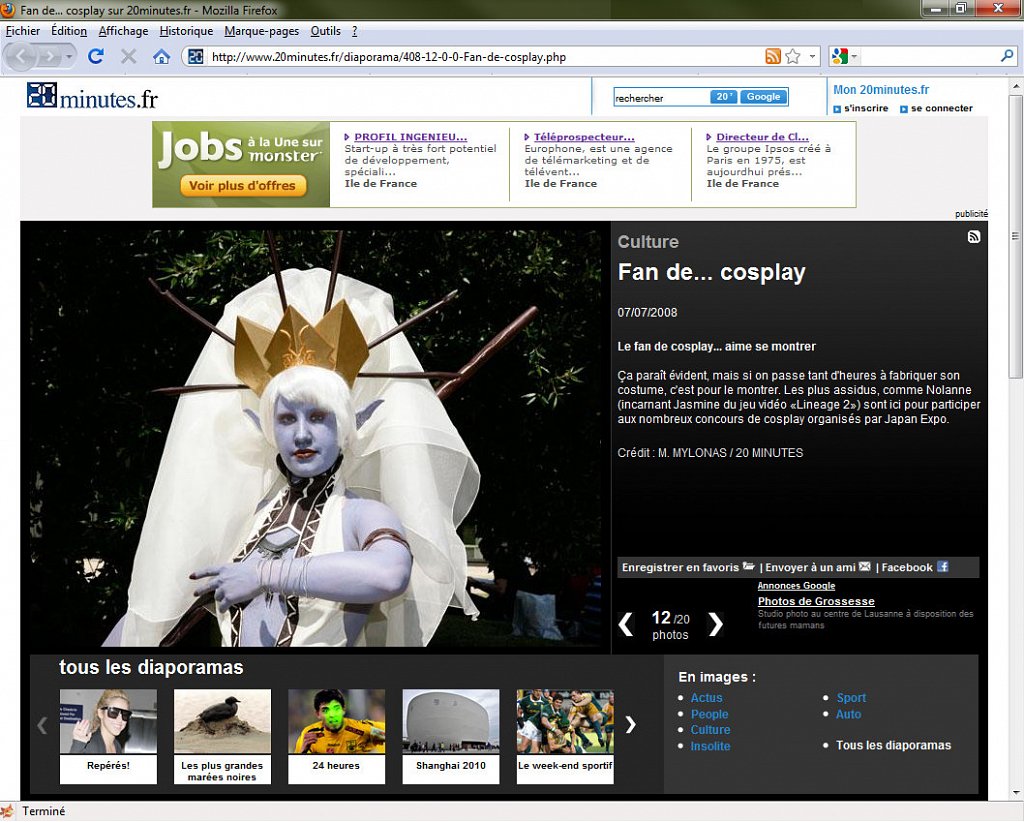
Task: Show earlier slideshows with the carousel left arrow
Action: pos(42,725)
